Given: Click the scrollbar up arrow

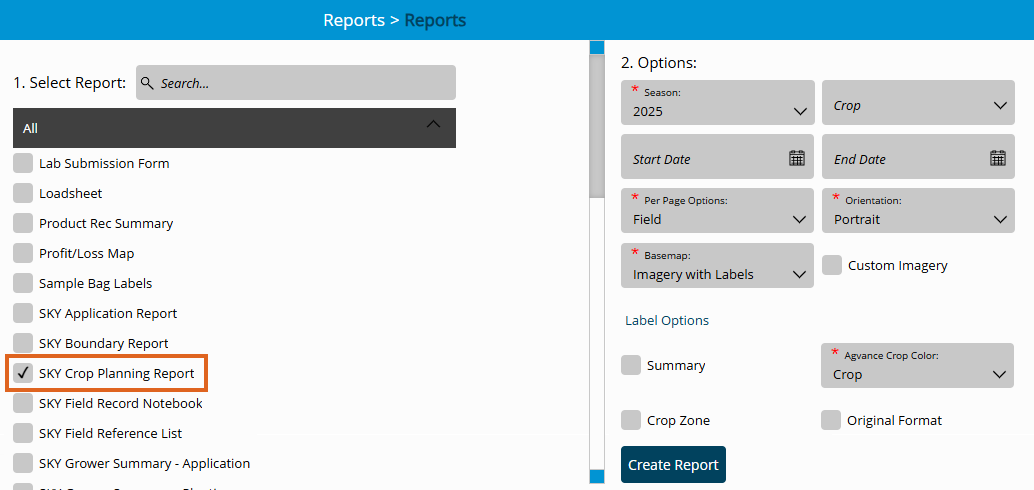Looking at the screenshot, I should pyautogui.click(x=597, y=47).
